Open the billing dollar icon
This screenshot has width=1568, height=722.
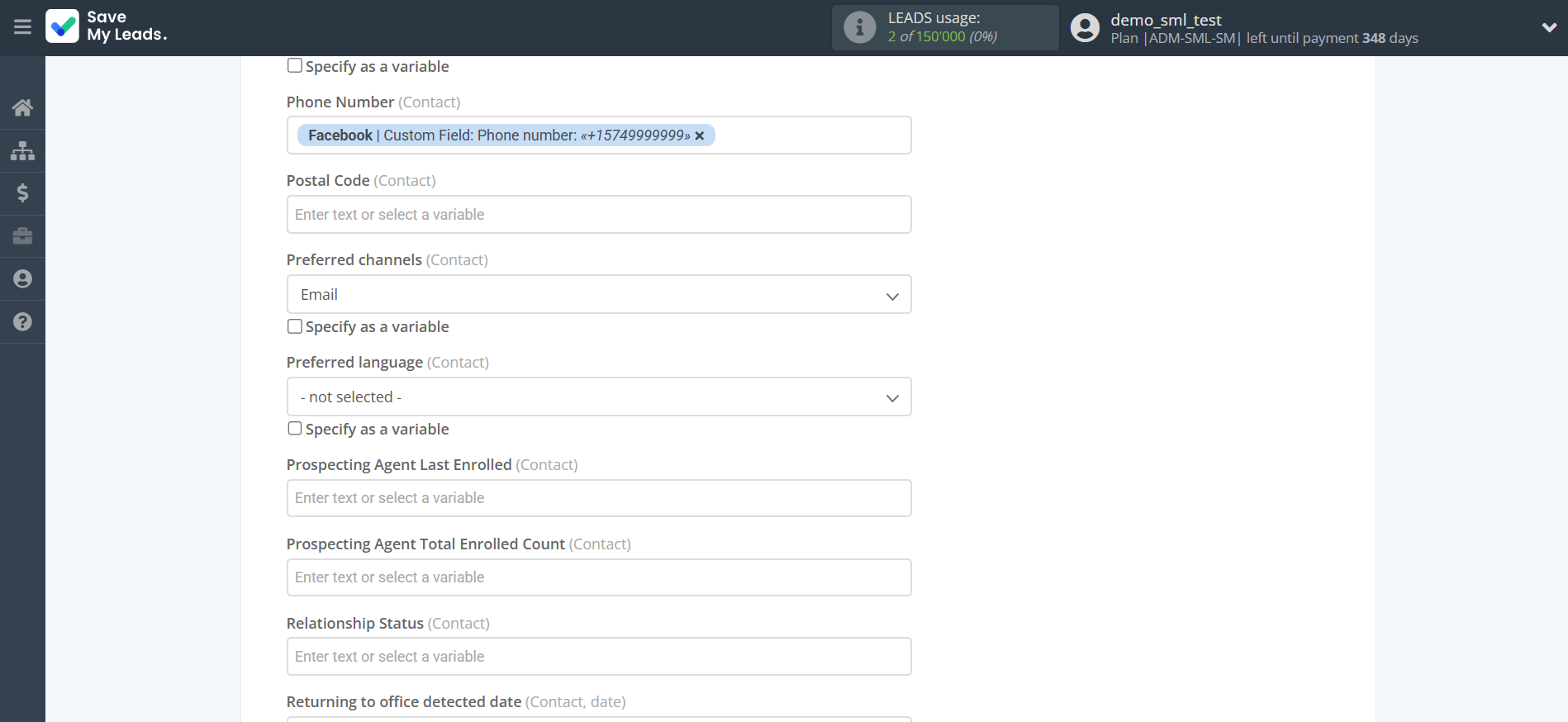click(22, 193)
